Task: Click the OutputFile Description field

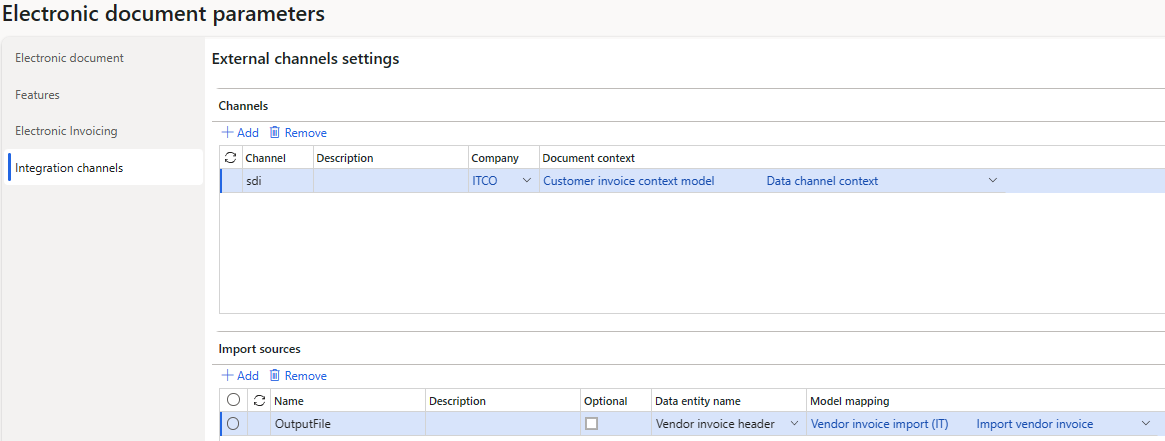Action: click(502, 424)
